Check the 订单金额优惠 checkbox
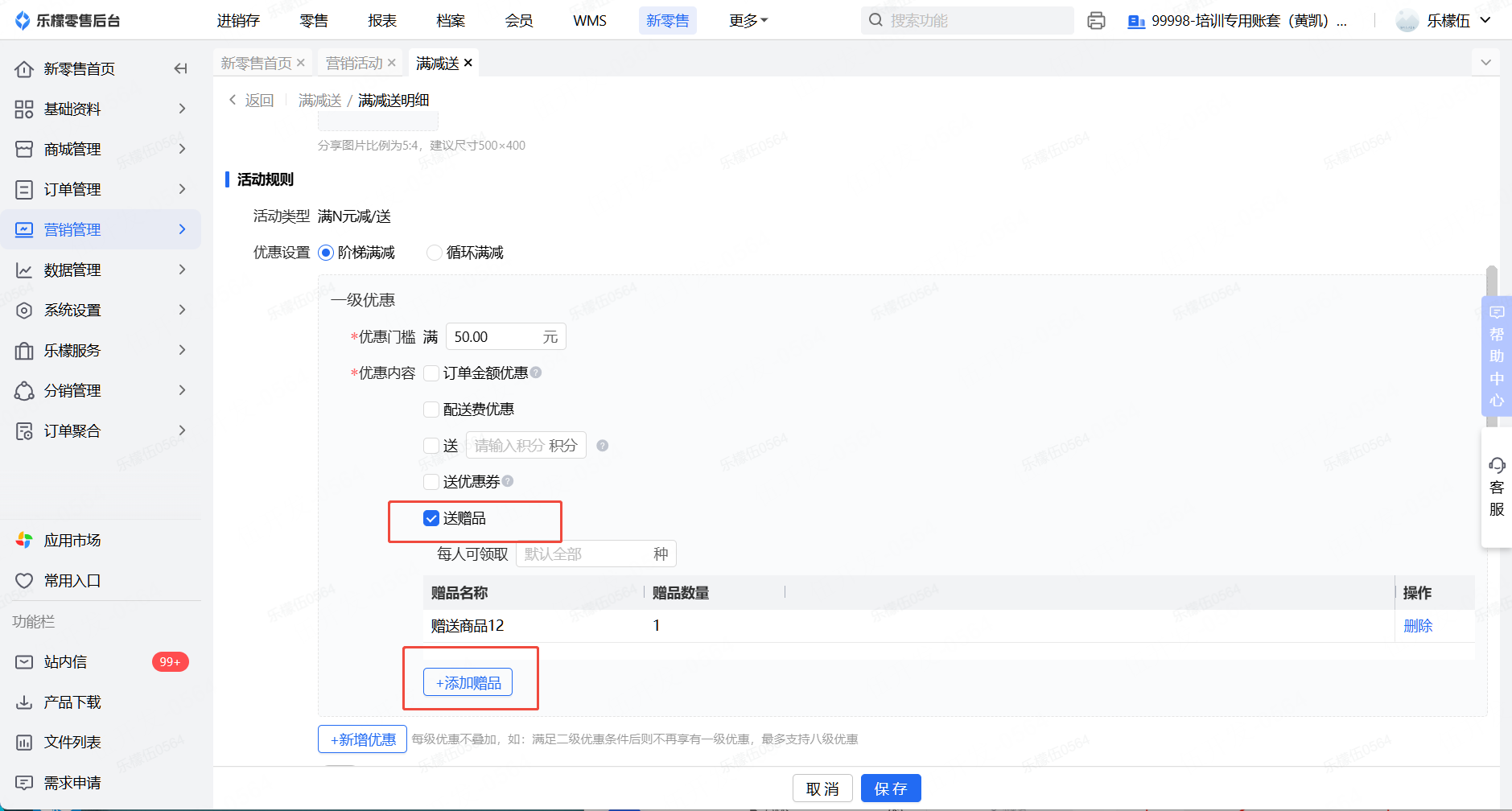Image resolution: width=1512 pixels, height=811 pixels. coord(431,373)
